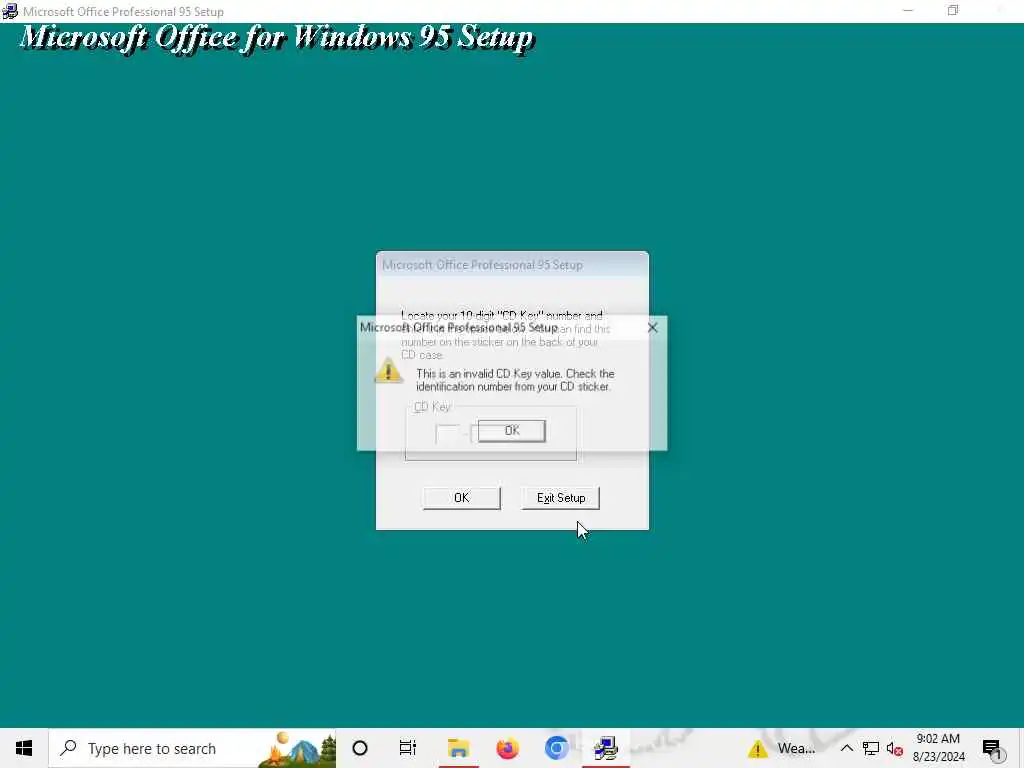Launch Firefox from taskbar
The height and width of the screenshot is (768, 1024).
pyautogui.click(x=507, y=748)
